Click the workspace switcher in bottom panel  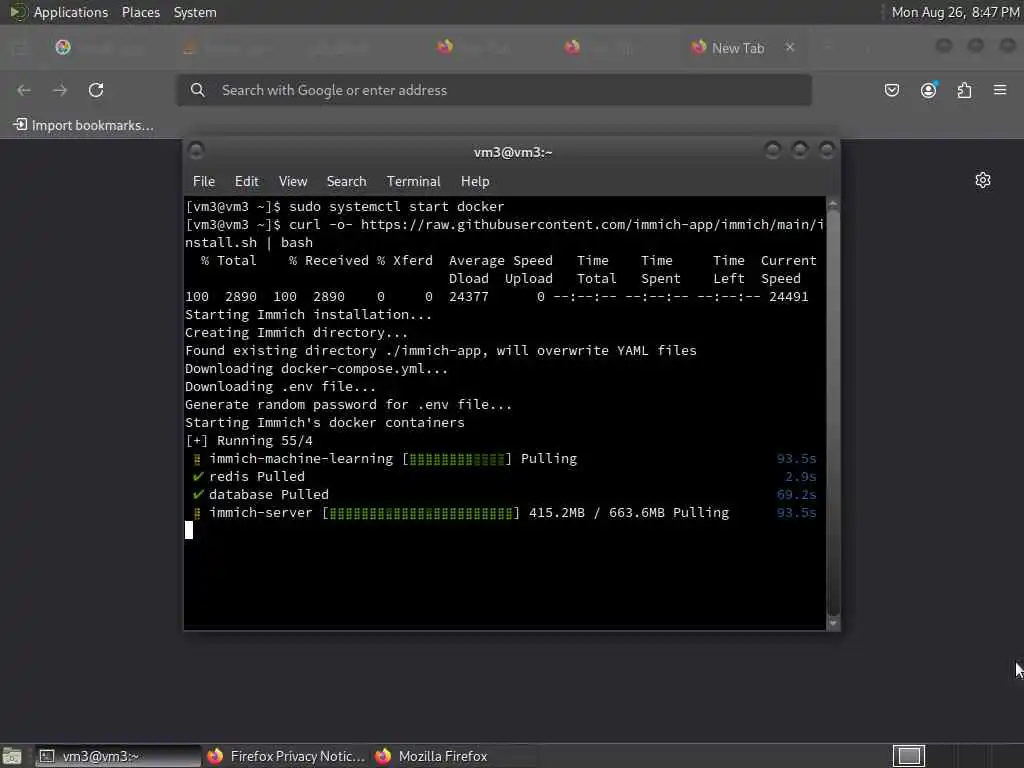(x=908, y=756)
